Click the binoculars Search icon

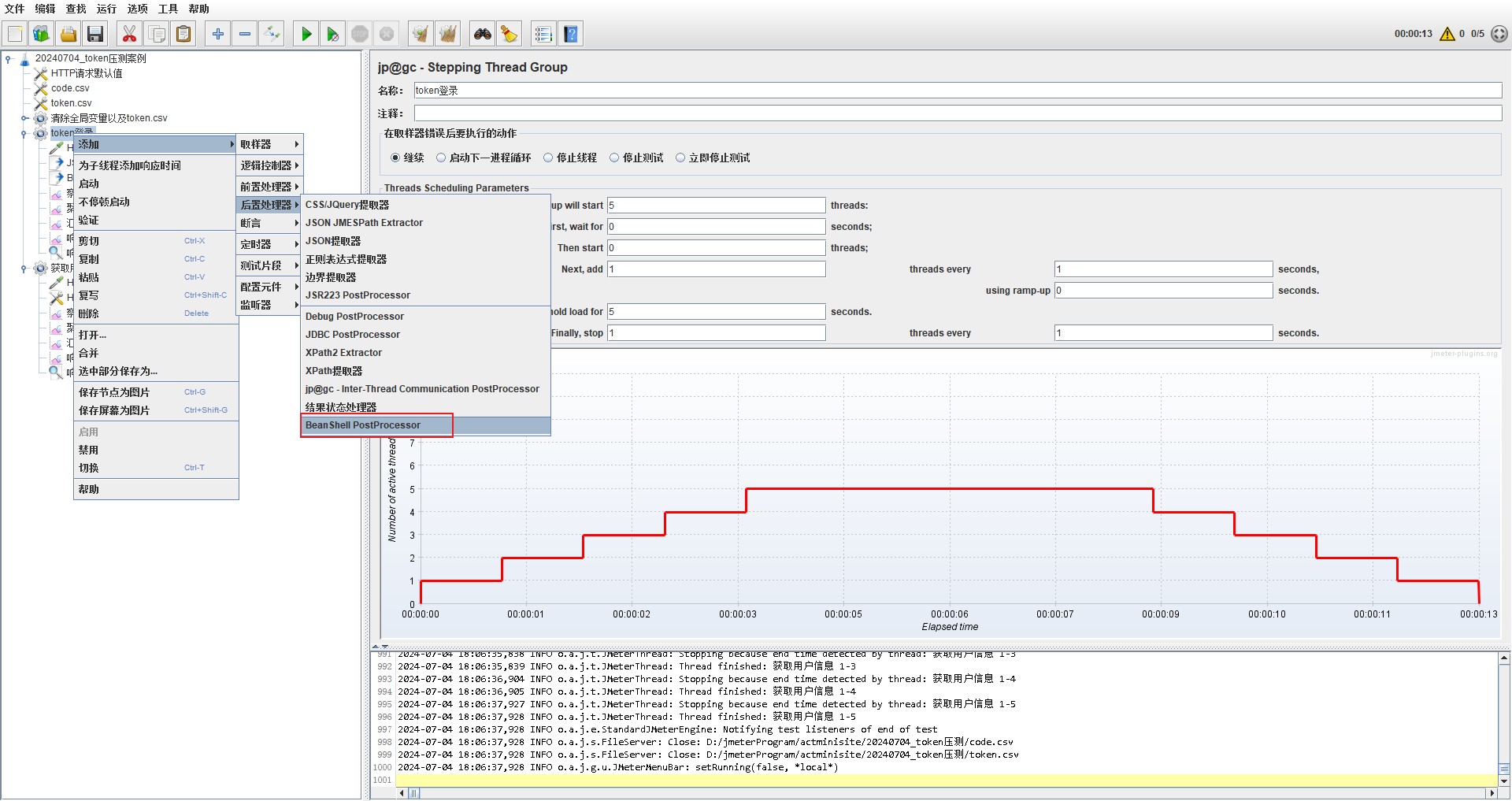click(x=482, y=34)
